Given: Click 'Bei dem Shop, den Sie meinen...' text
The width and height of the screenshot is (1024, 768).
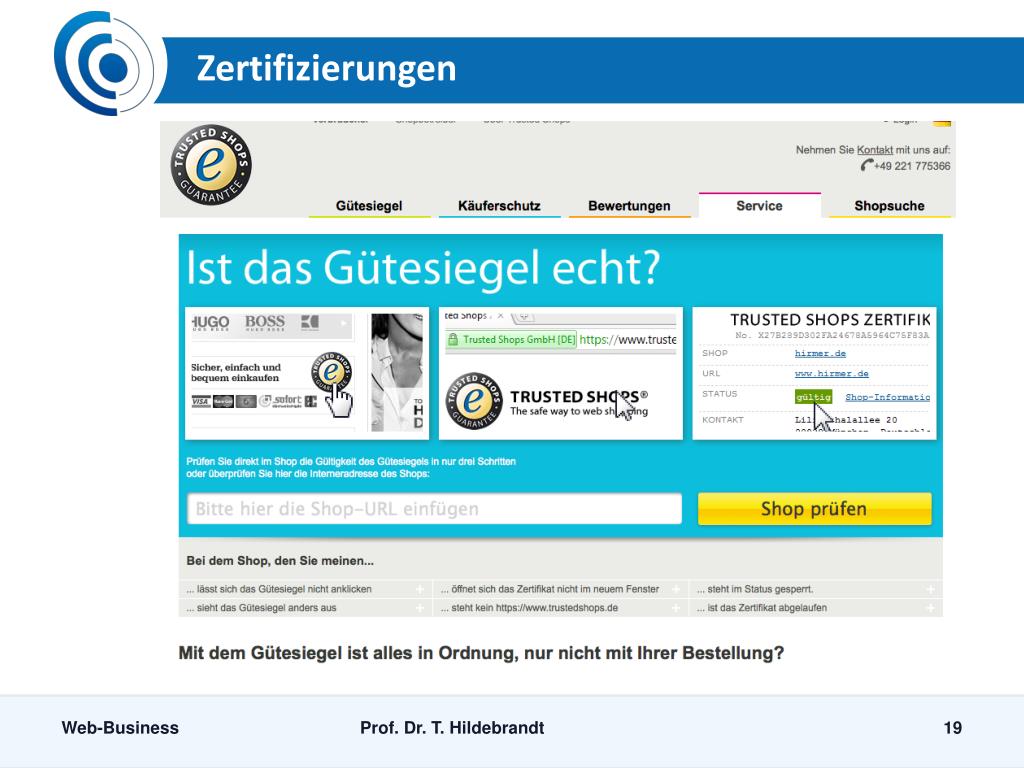Looking at the screenshot, I should [x=280, y=561].
